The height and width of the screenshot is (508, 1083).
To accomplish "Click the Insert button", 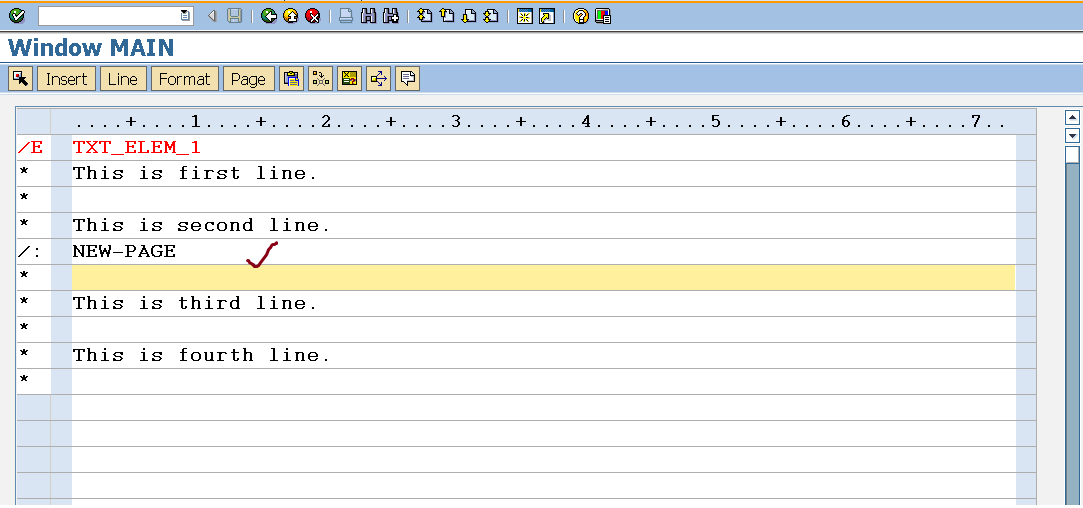I will [67, 79].
